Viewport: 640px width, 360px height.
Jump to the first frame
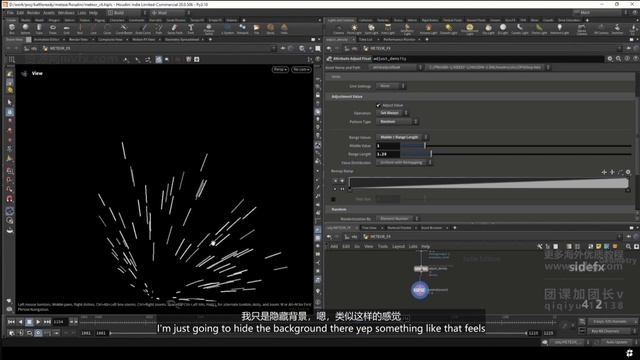pos(11,322)
